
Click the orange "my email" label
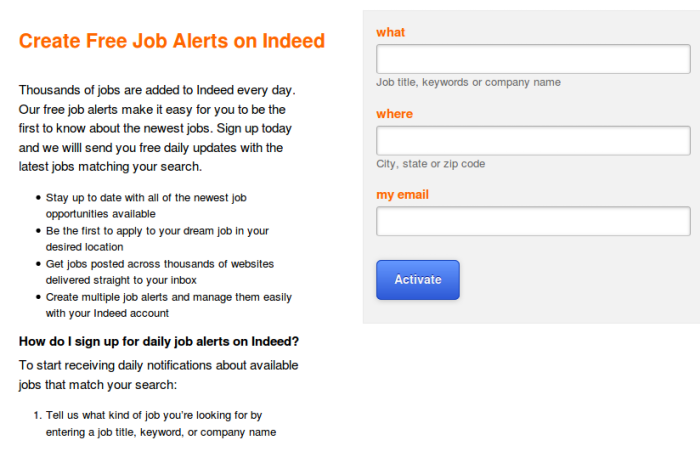[402, 194]
